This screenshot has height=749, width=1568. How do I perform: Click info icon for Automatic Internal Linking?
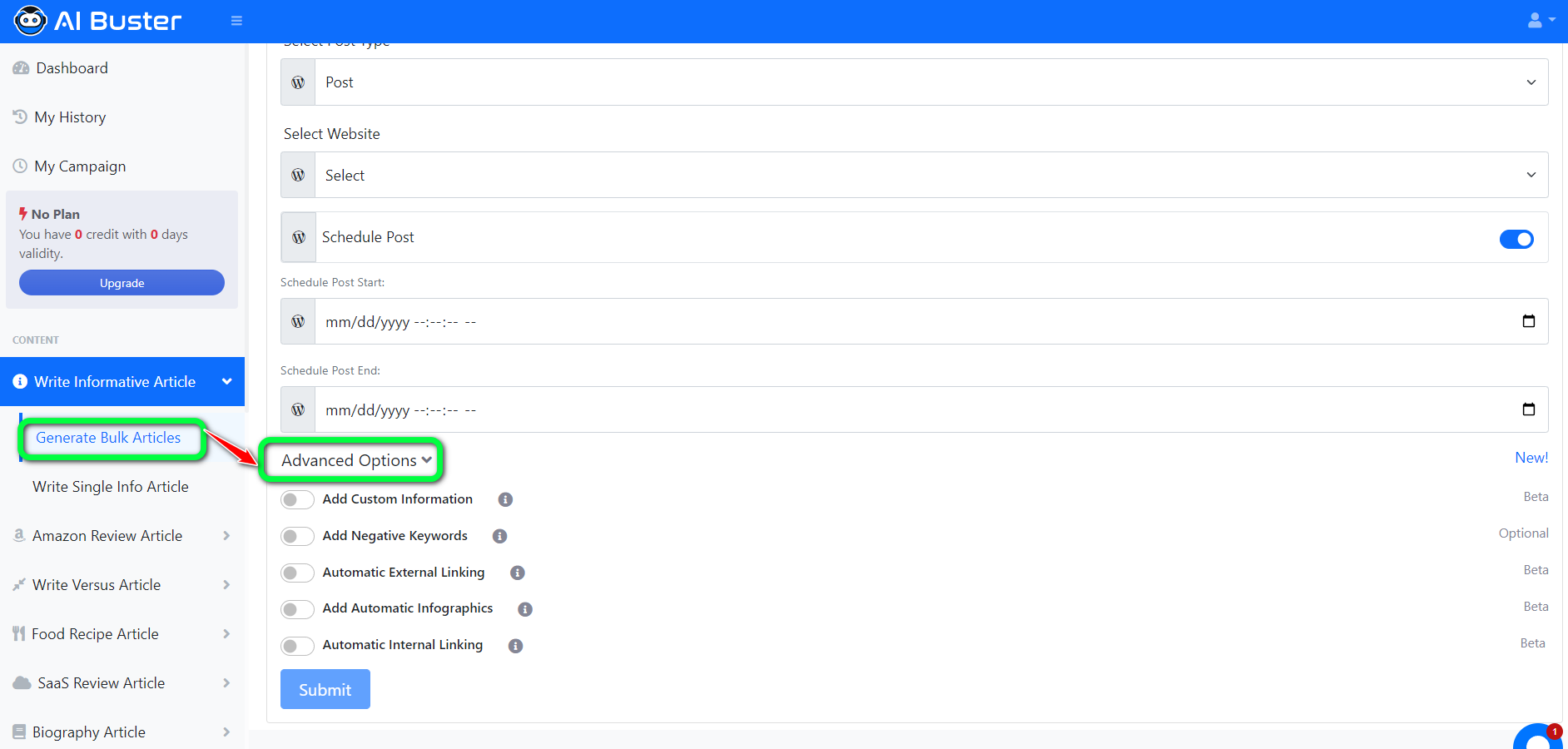pyautogui.click(x=516, y=646)
